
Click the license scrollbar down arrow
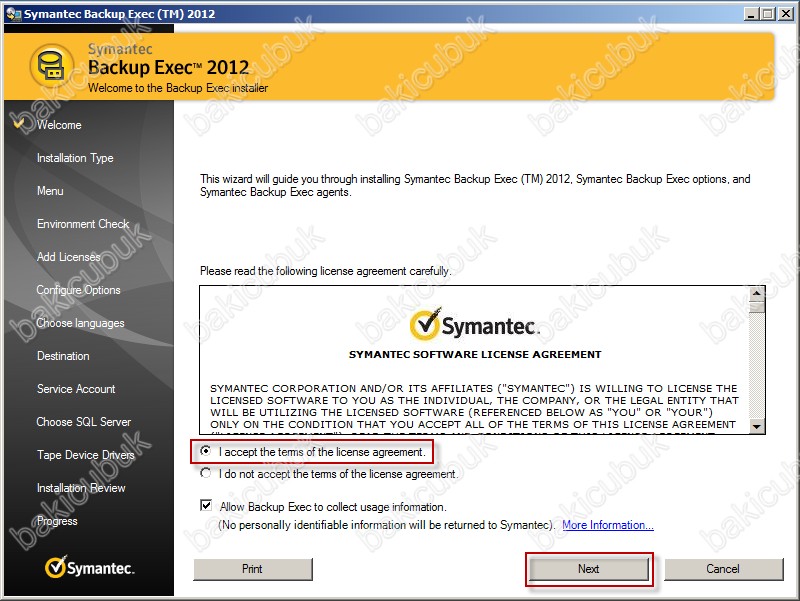click(757, 427)
